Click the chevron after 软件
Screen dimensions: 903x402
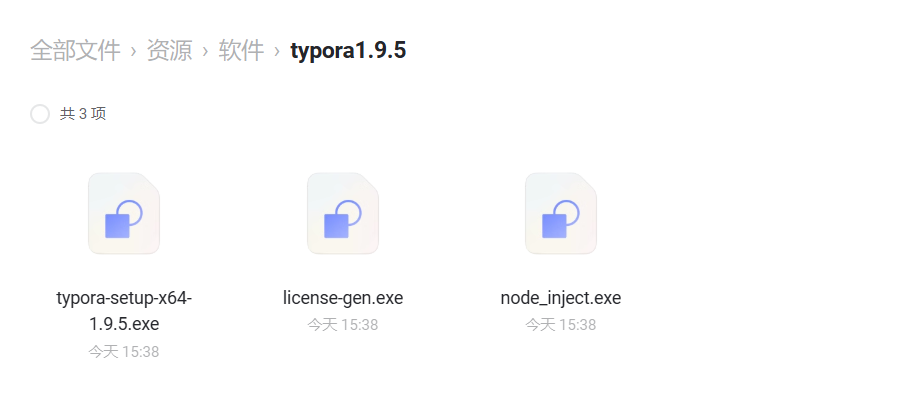(x=277, y=51)
